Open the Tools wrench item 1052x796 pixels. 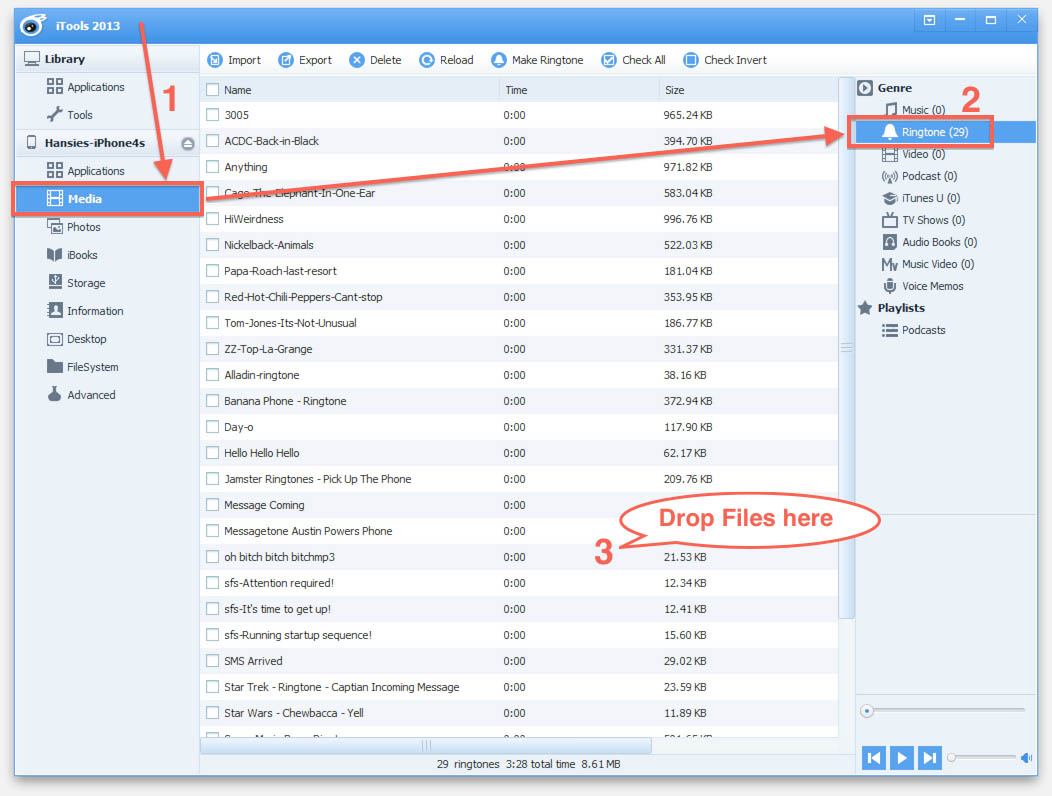(x=70, y=115)
